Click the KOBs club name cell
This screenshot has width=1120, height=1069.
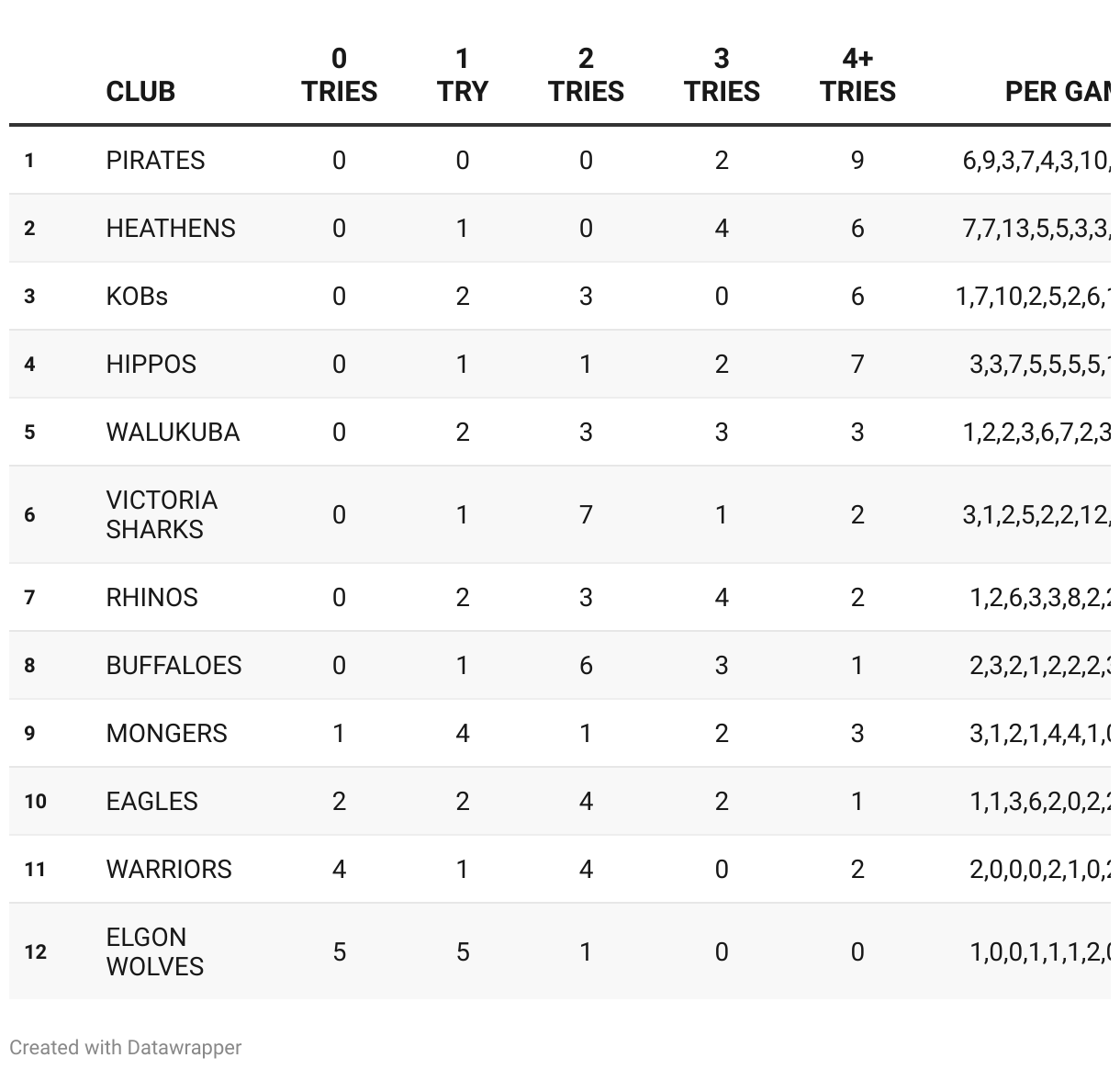point(137,297)
